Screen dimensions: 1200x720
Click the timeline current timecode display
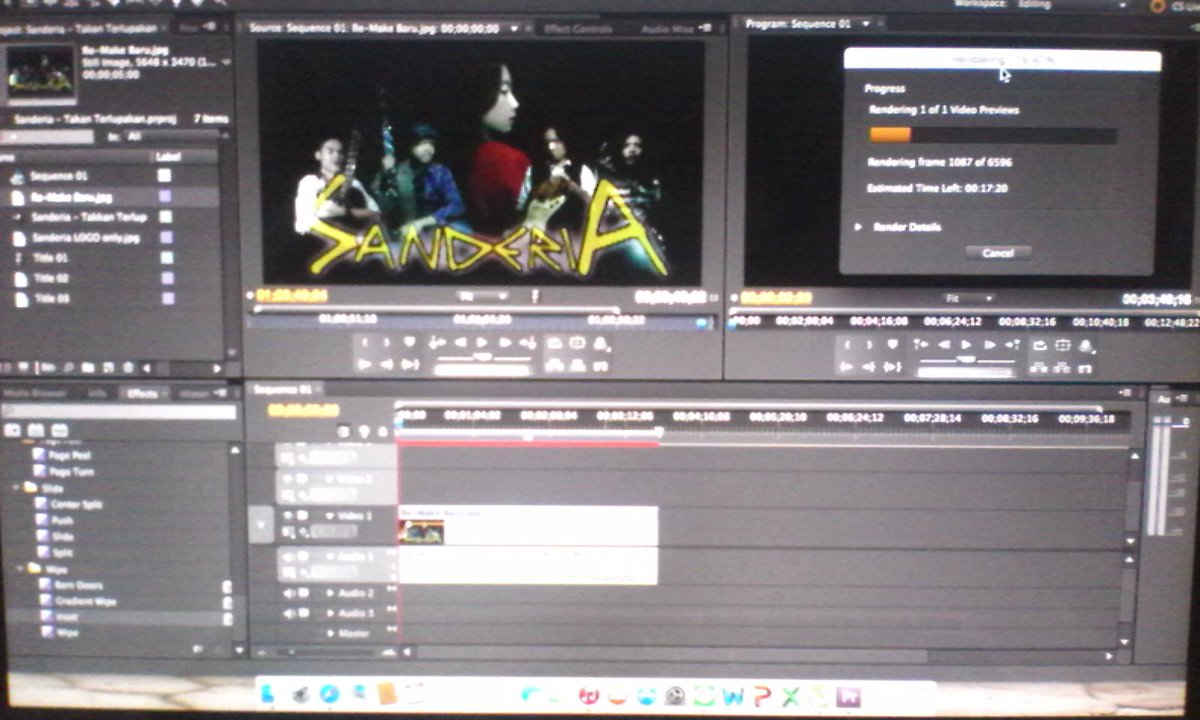(303, 410)
